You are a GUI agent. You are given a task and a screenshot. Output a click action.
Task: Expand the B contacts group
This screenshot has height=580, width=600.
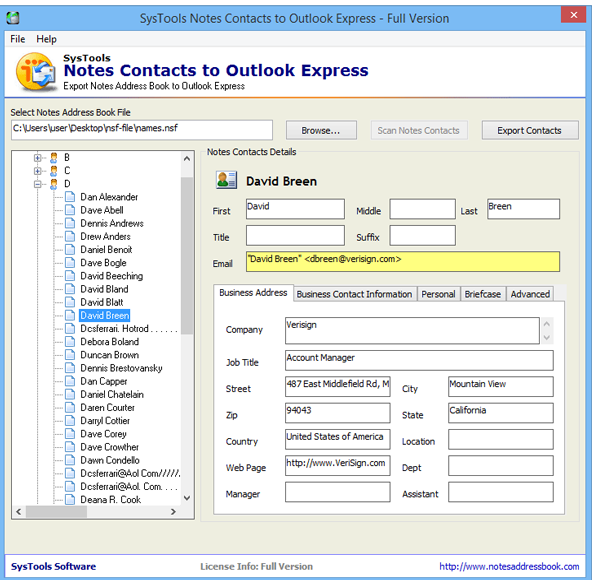tap(38, 158)
